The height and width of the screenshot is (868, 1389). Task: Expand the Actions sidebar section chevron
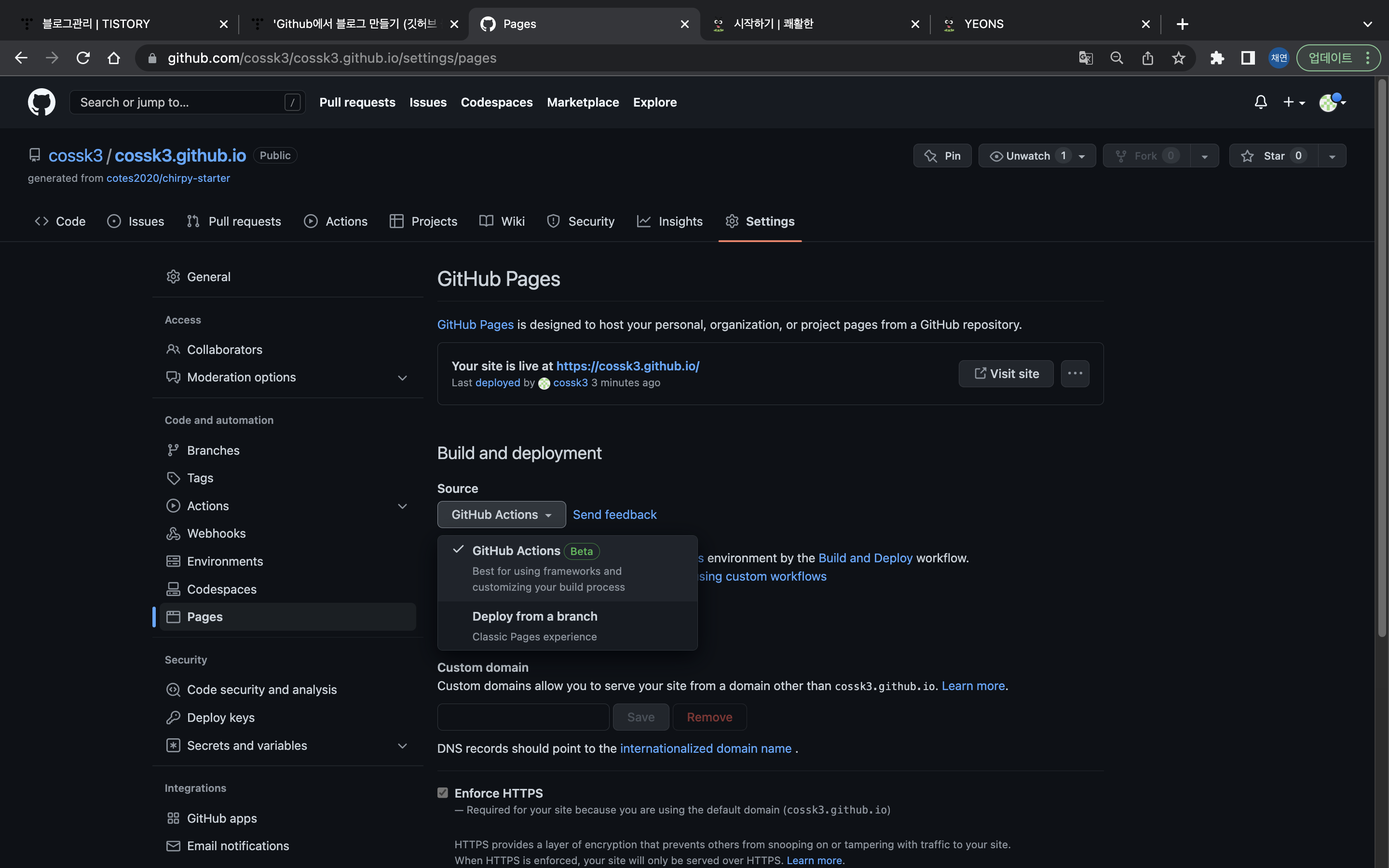[402, 506]
